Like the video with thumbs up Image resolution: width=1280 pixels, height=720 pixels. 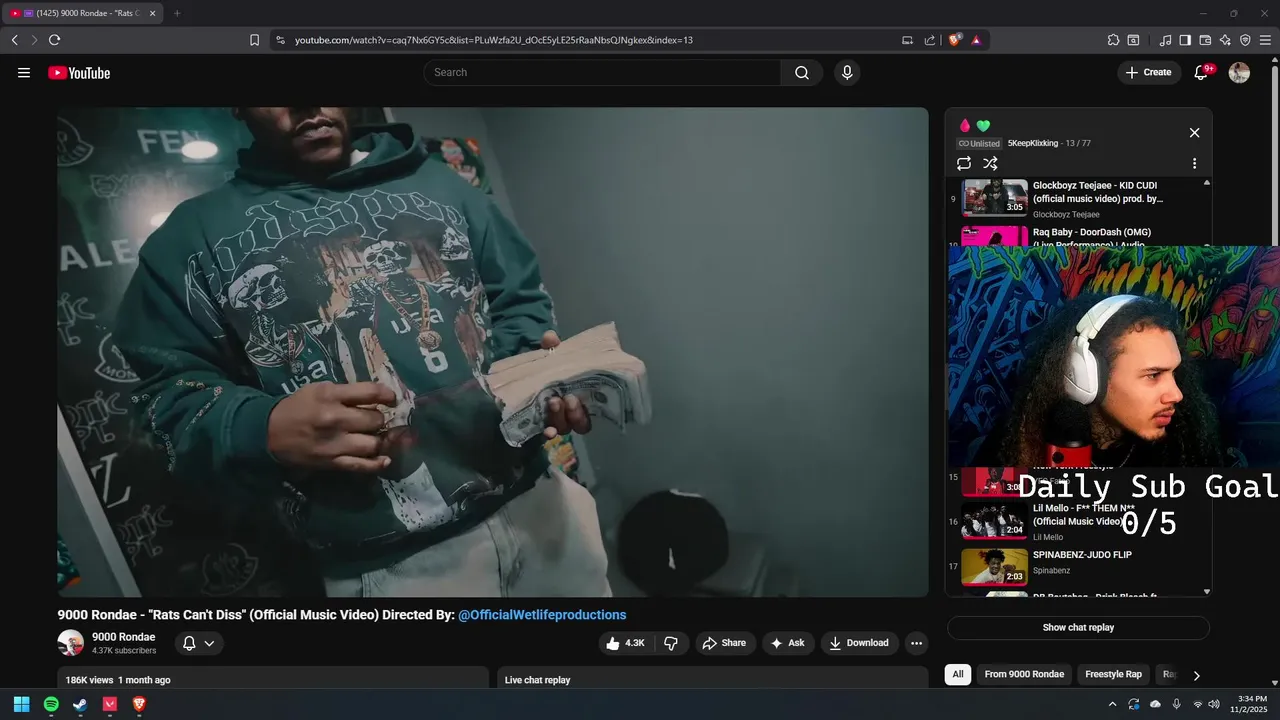click(625, 643)
